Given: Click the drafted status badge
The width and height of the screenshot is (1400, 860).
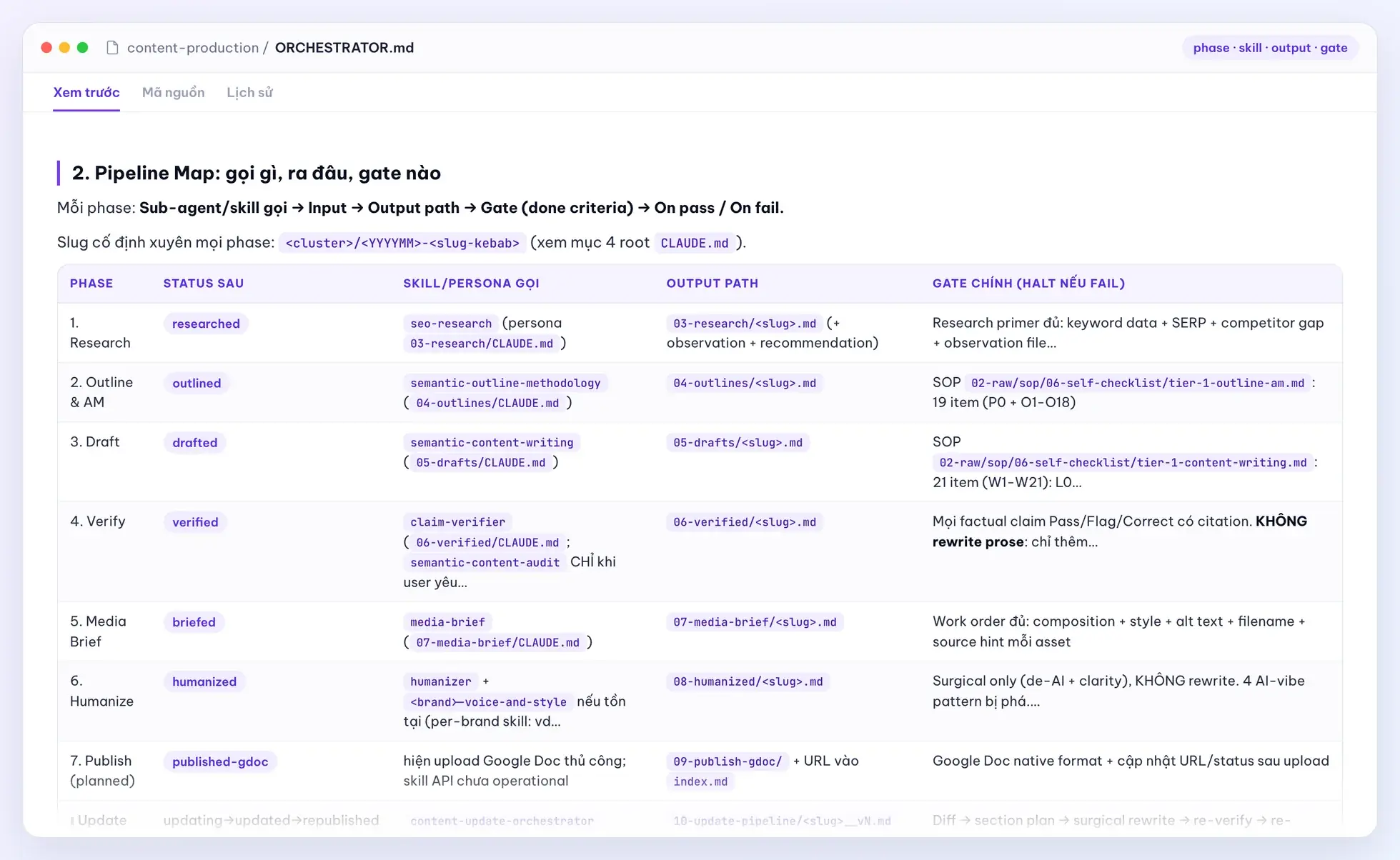Looking at the screenshot, I should [194, 443].
